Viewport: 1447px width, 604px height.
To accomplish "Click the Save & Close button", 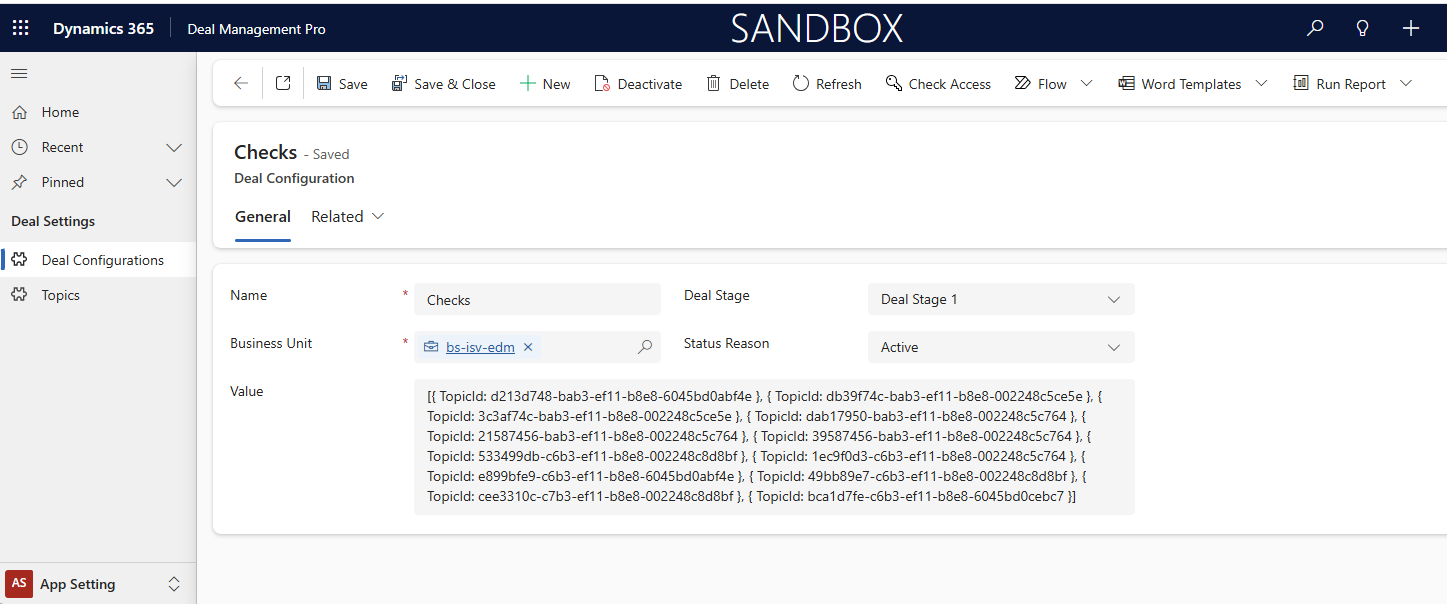I will point(443,84).
